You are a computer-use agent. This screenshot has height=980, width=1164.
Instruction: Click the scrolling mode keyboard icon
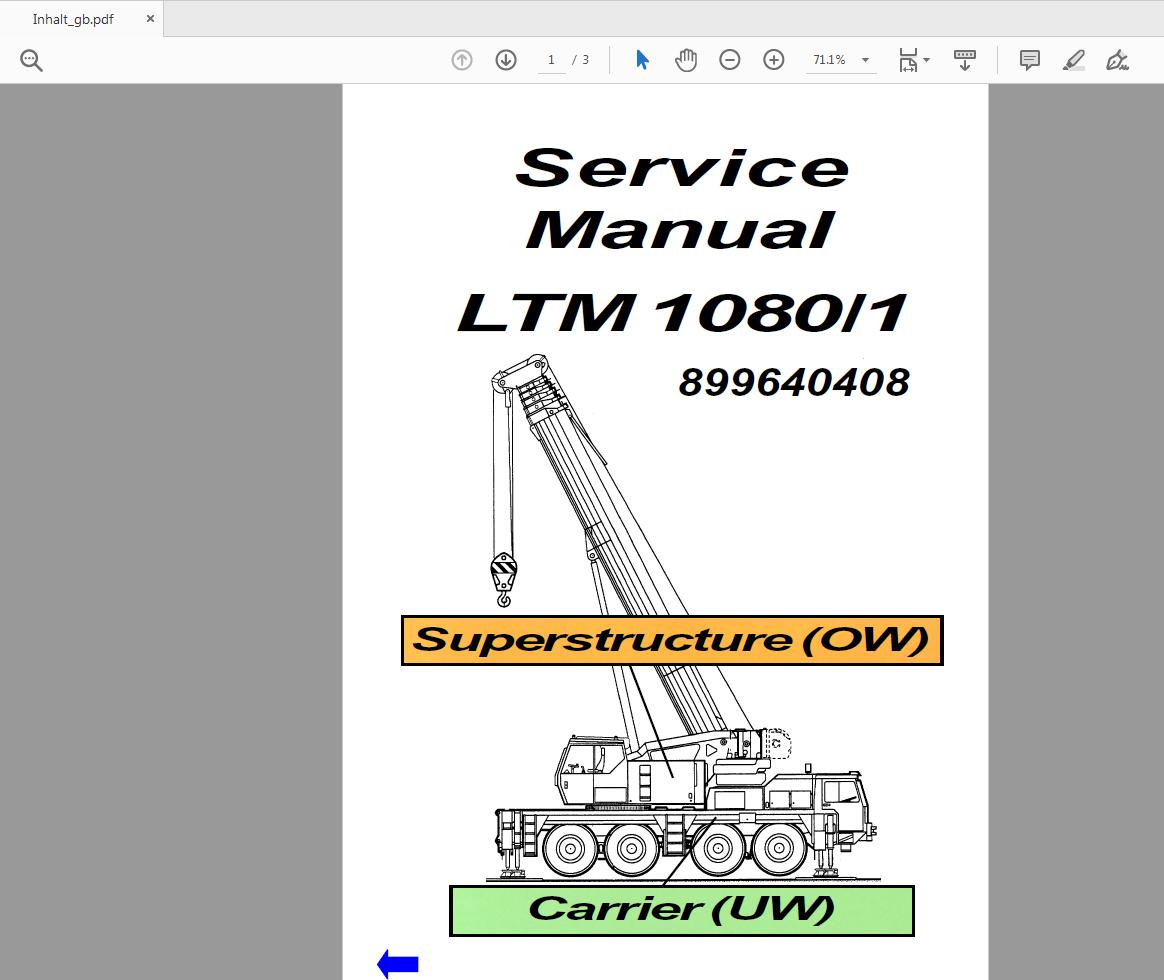coord(964,60)
